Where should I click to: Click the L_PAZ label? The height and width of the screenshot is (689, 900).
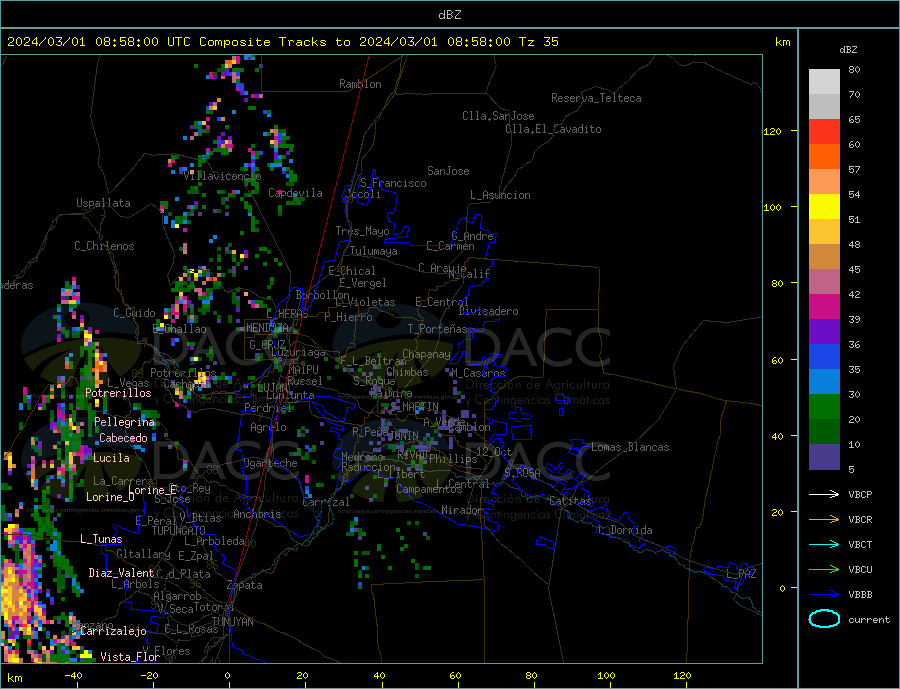[x=741, y=574]
